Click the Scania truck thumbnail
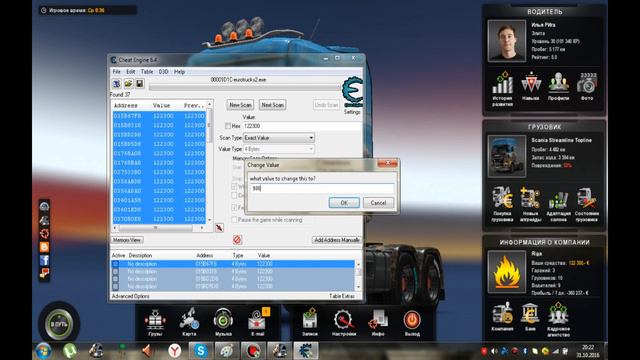 pyautogui.click(x=507, y=156)
